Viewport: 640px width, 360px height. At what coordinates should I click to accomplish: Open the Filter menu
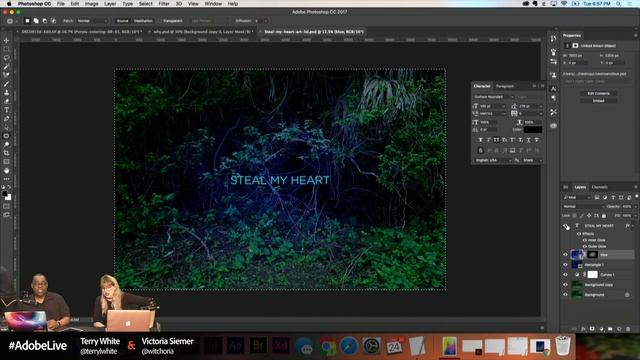[x=164, y=4]
